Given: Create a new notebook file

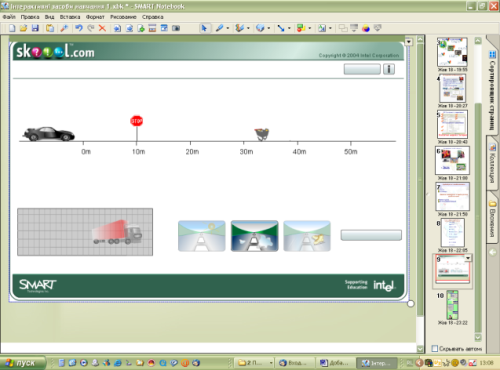Looking at the screenshot, I should click(12, 28).
